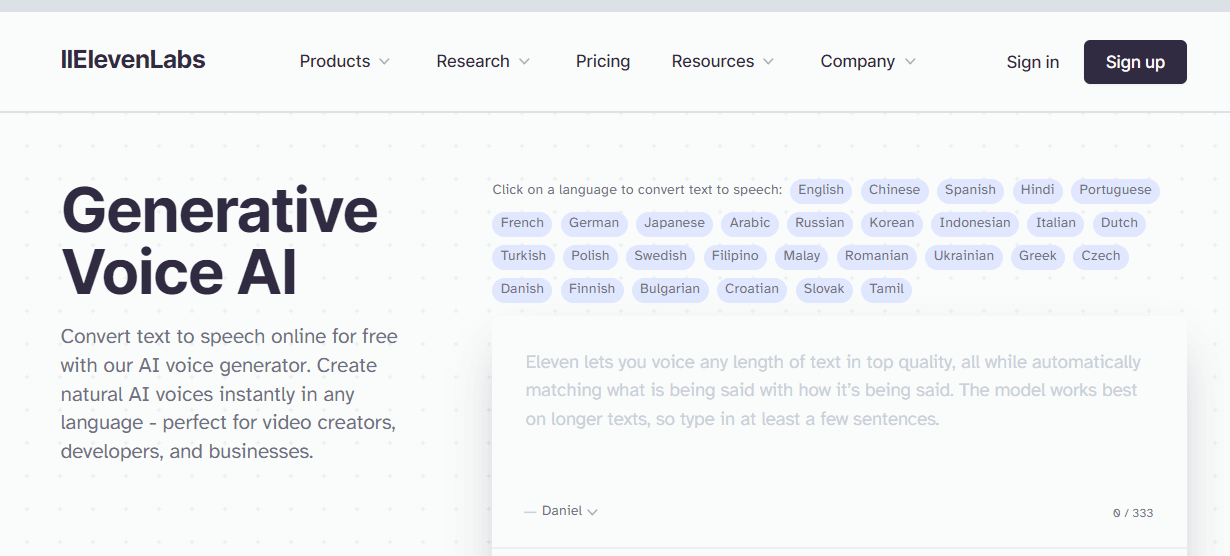Screen dimensions: 1230x556
Task: Choose Japanese as the language
Action: point(674,223)
